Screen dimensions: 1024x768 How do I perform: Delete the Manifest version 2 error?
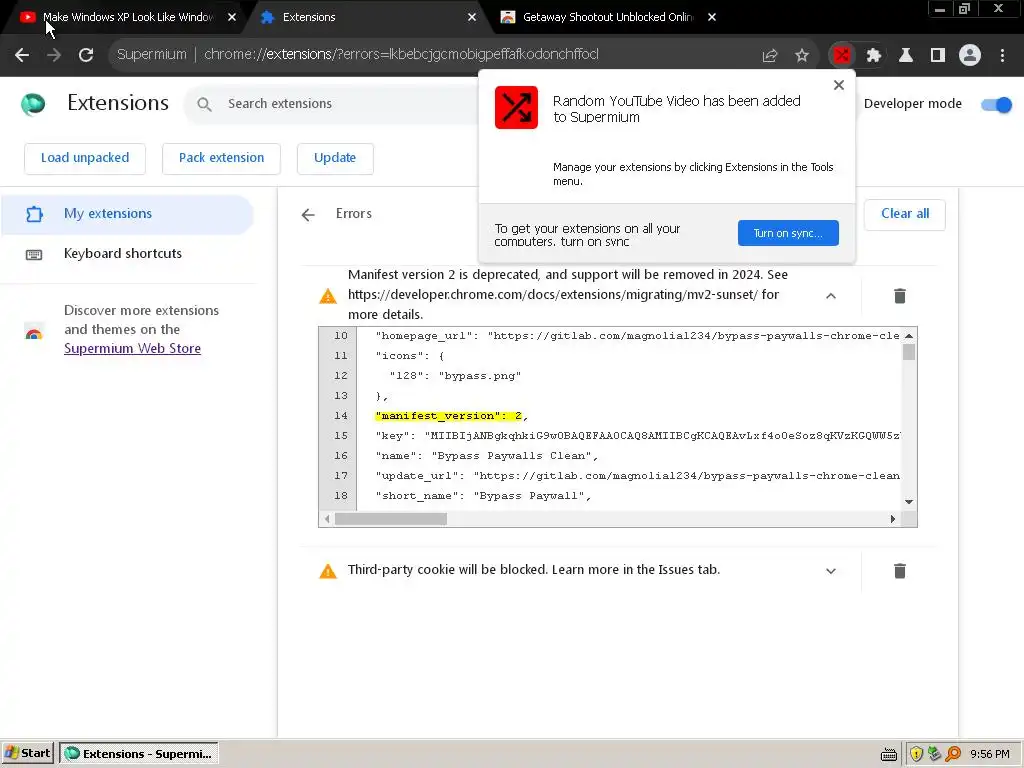click(899, 296)
